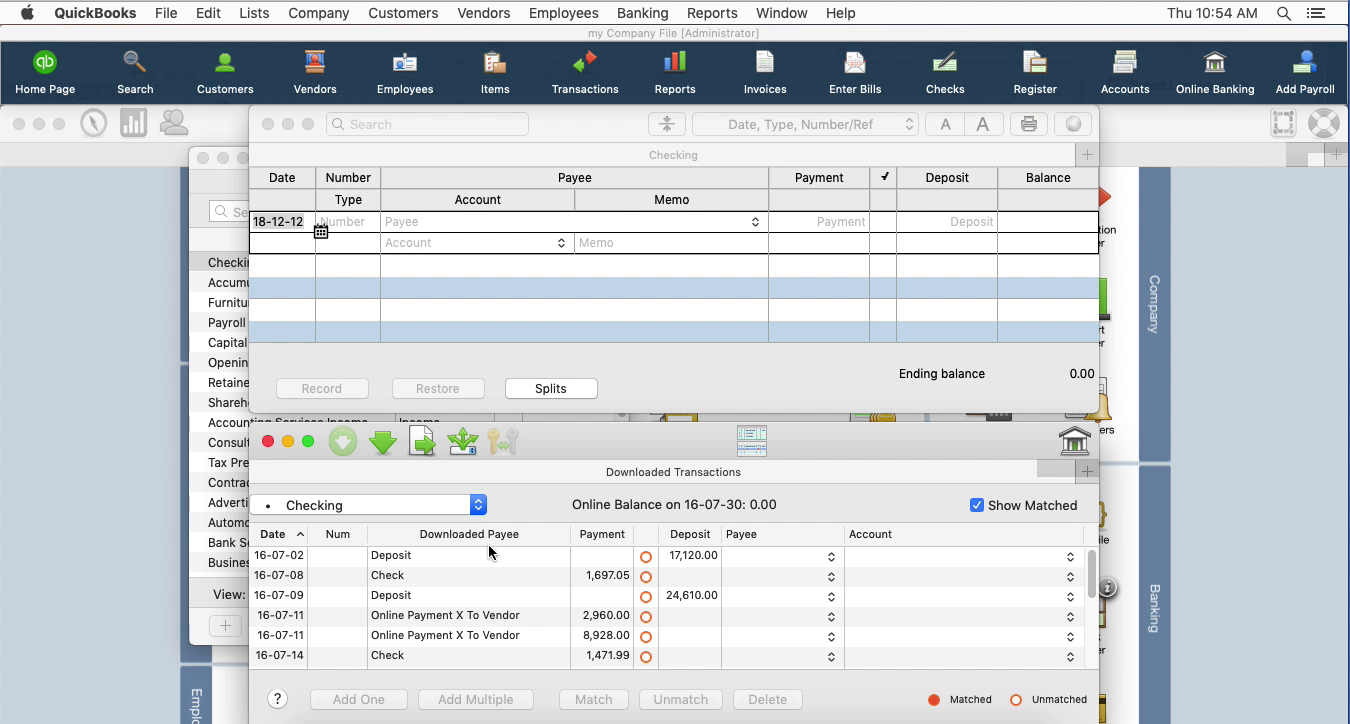Open the calendar picker beside the date

tap(321, 232)
